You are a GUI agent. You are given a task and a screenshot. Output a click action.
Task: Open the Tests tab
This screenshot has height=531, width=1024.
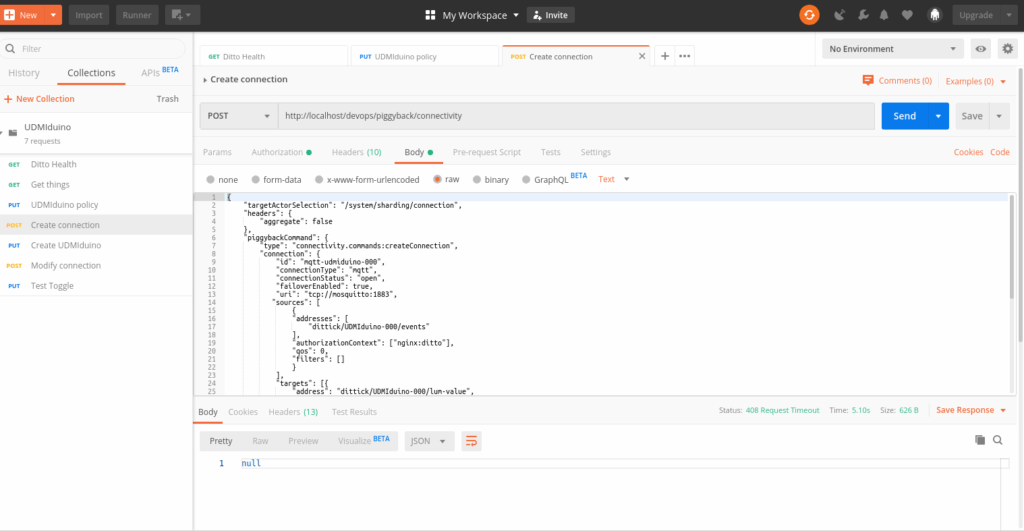click(x=551, y=152)
